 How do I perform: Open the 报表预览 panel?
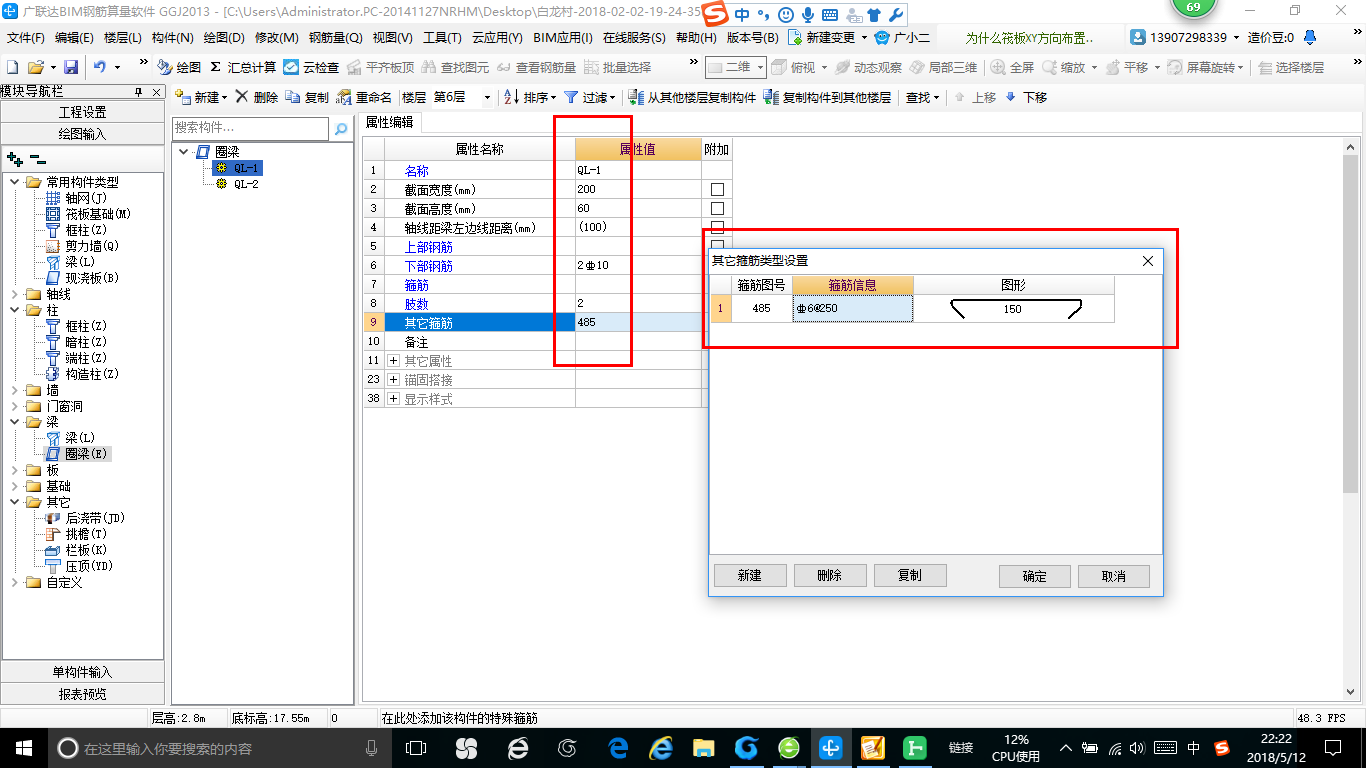click(x=83, y=694)
